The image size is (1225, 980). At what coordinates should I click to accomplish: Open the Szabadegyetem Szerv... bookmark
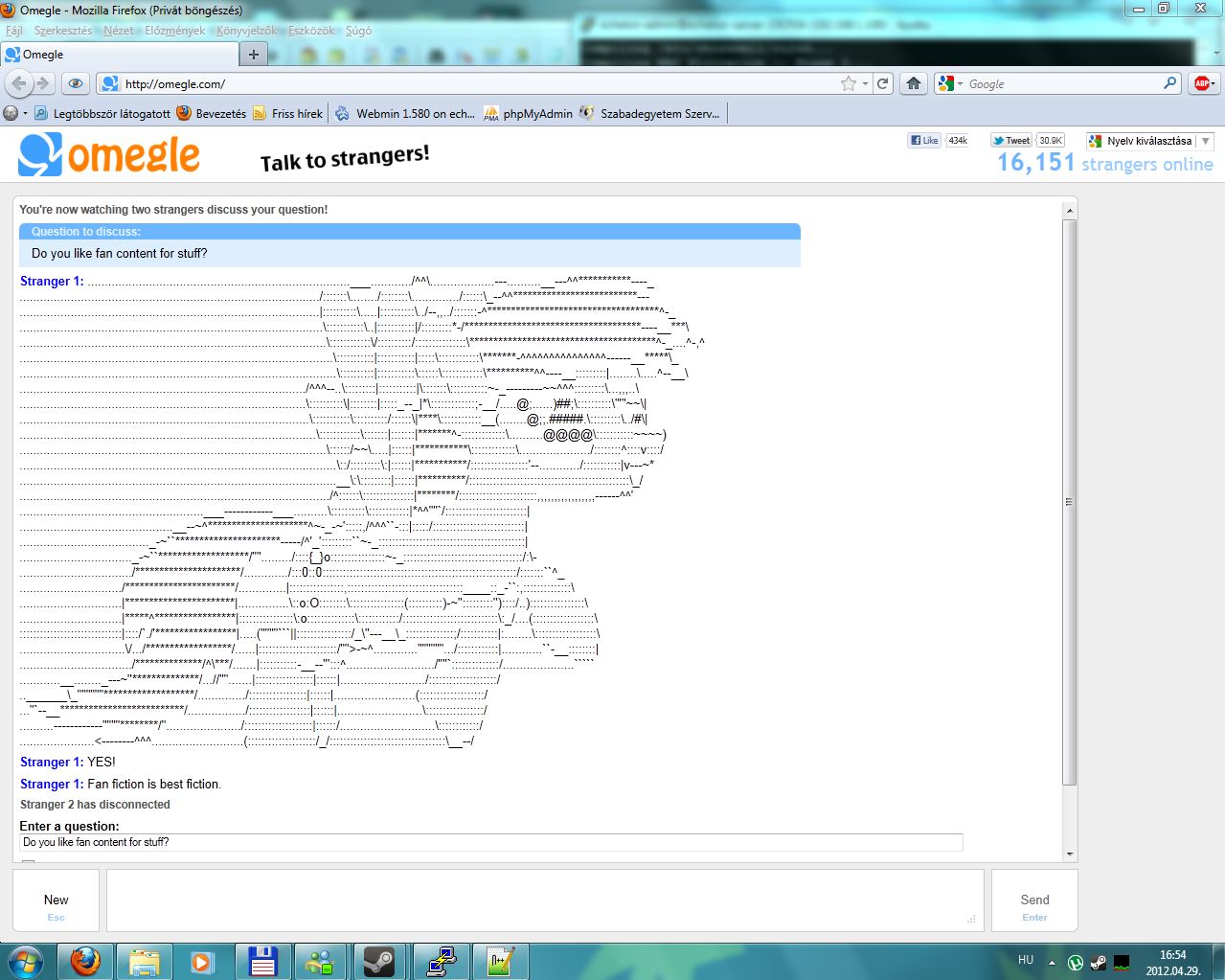coord(649,113)
